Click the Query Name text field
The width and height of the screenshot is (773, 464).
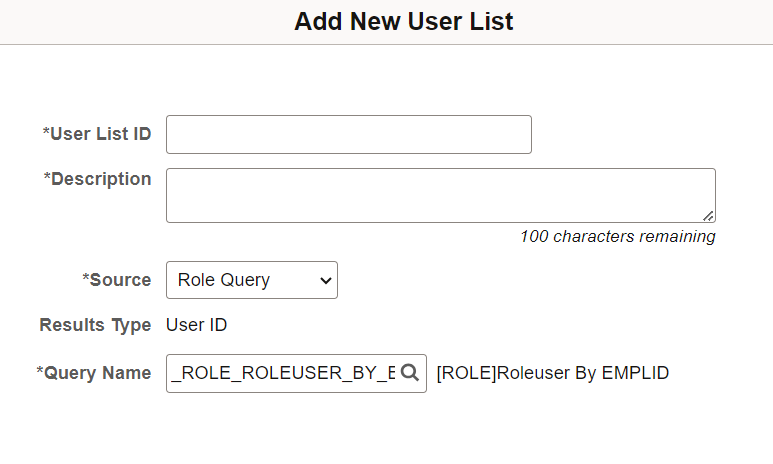tap(296, 373)
